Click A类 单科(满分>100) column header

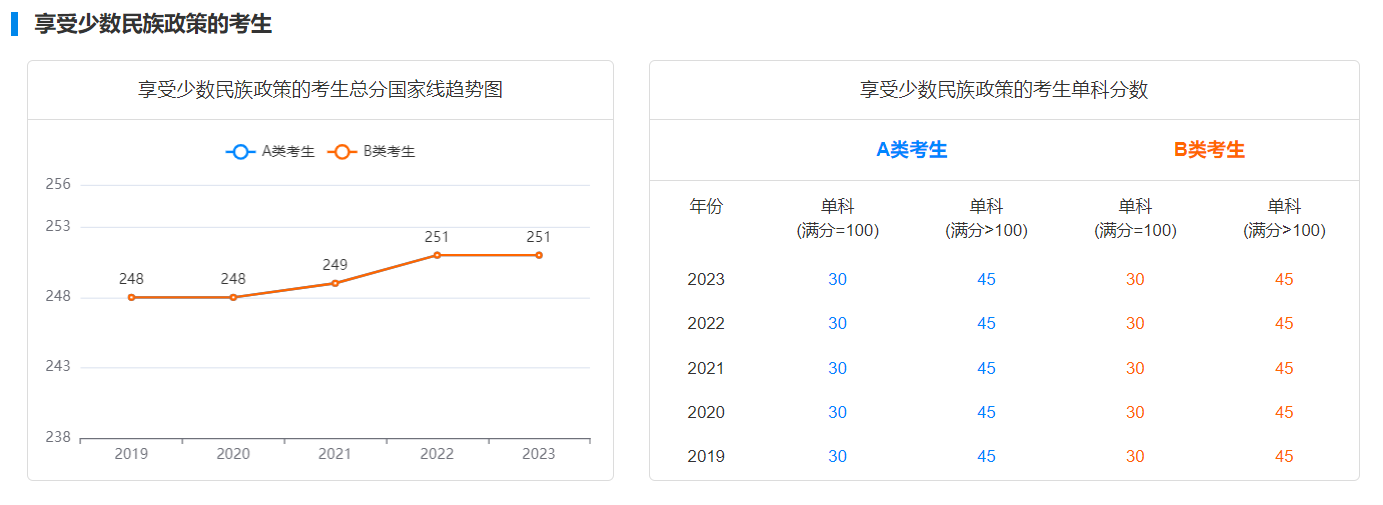[x=987, y=219]
